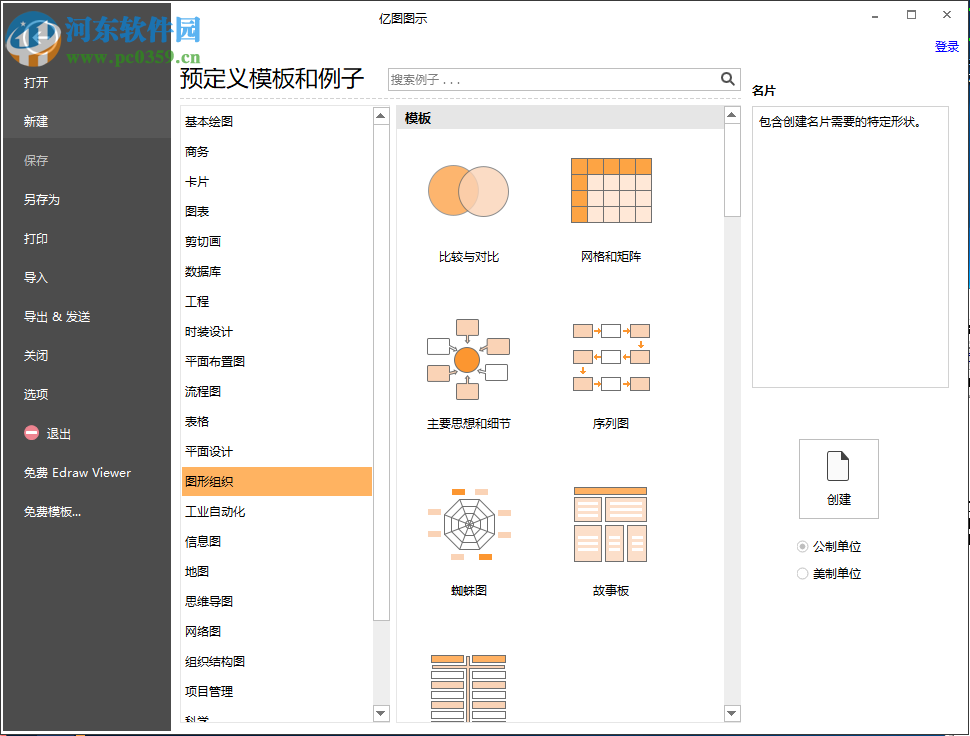Select the 比较与对比 template icon
Screen dimensions: 970x736
pos(467,191)
